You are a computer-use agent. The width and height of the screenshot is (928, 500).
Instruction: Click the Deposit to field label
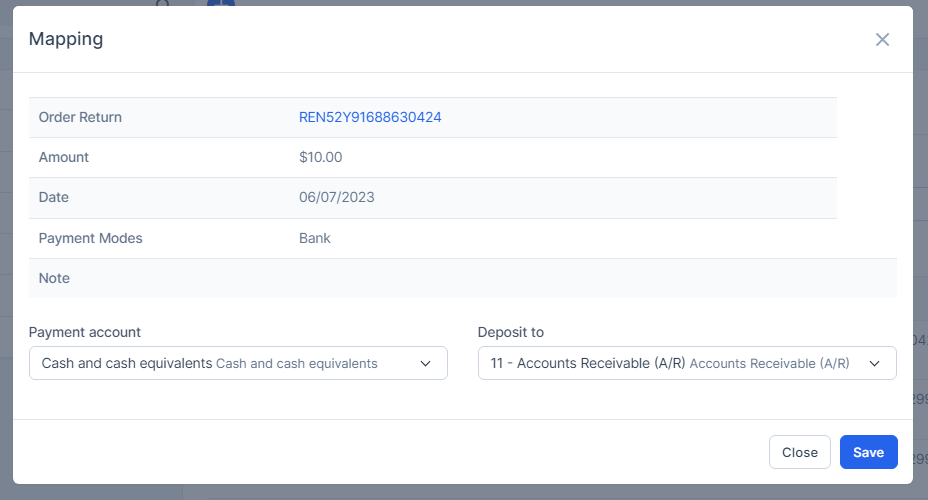click(x=511, y=332)
